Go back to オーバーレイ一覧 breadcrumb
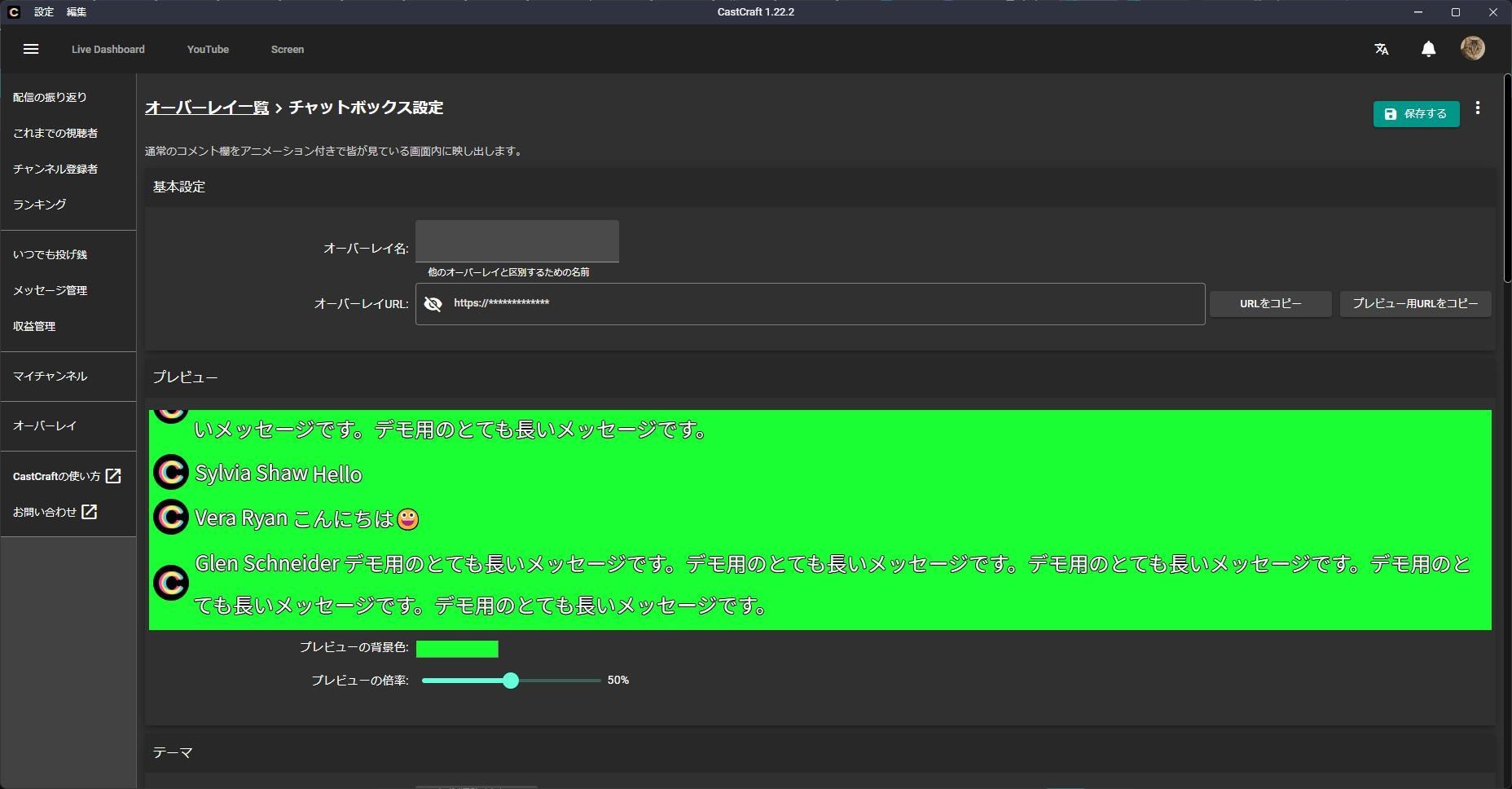This screenshot has width=1512, height=789. 207,108
